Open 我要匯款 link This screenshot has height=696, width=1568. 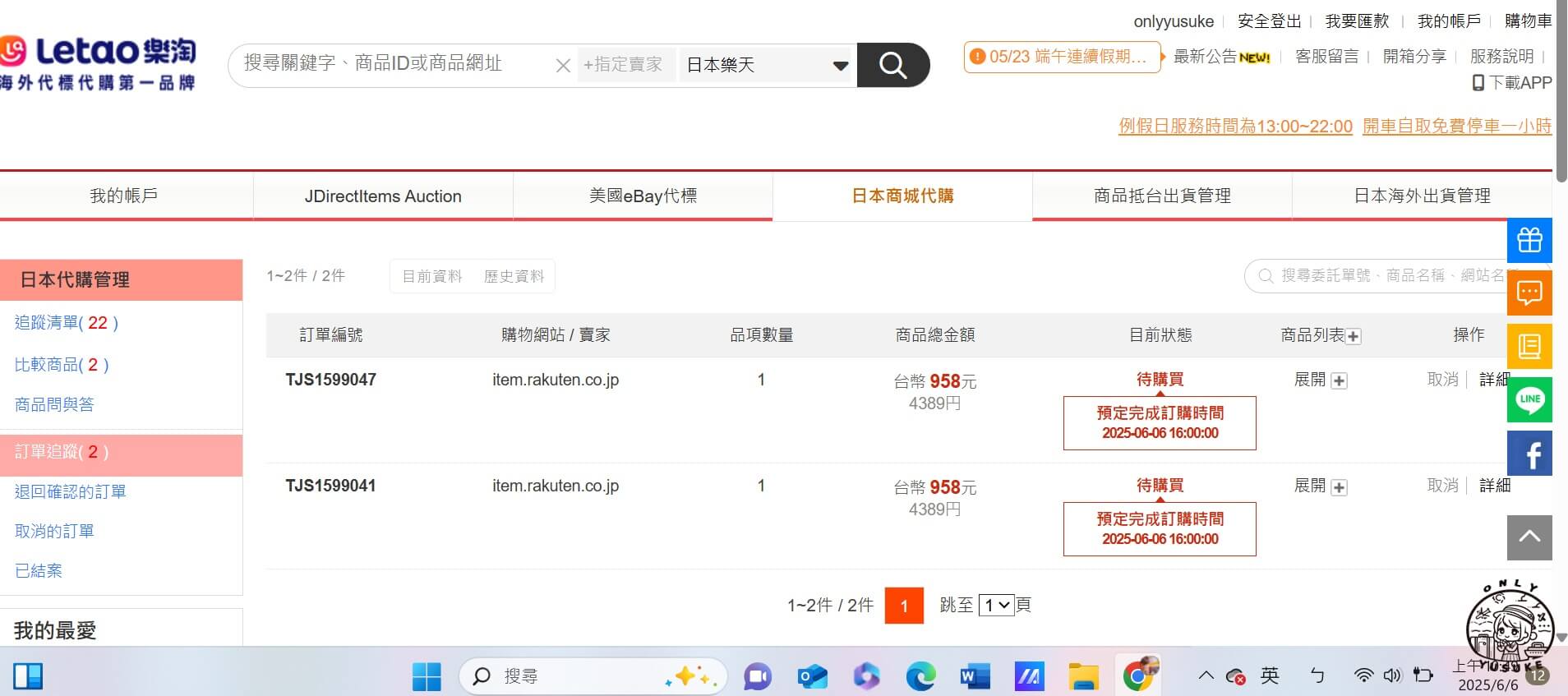point(1357,21)
